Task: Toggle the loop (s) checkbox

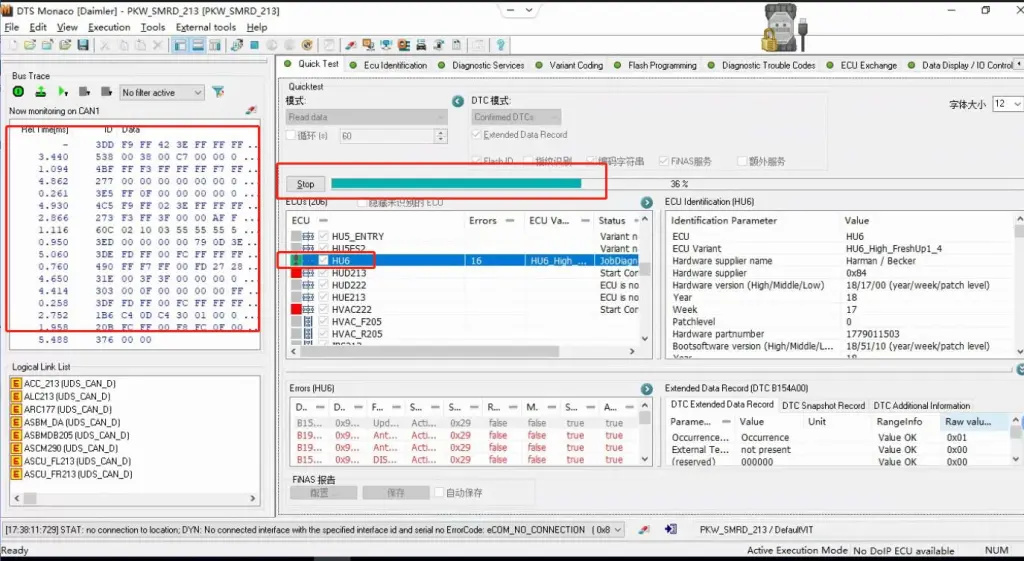Action: (291, 135)
